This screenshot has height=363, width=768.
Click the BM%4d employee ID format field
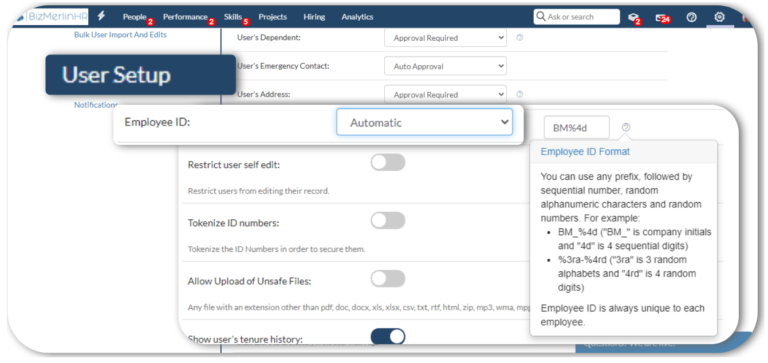click(576, 128)
